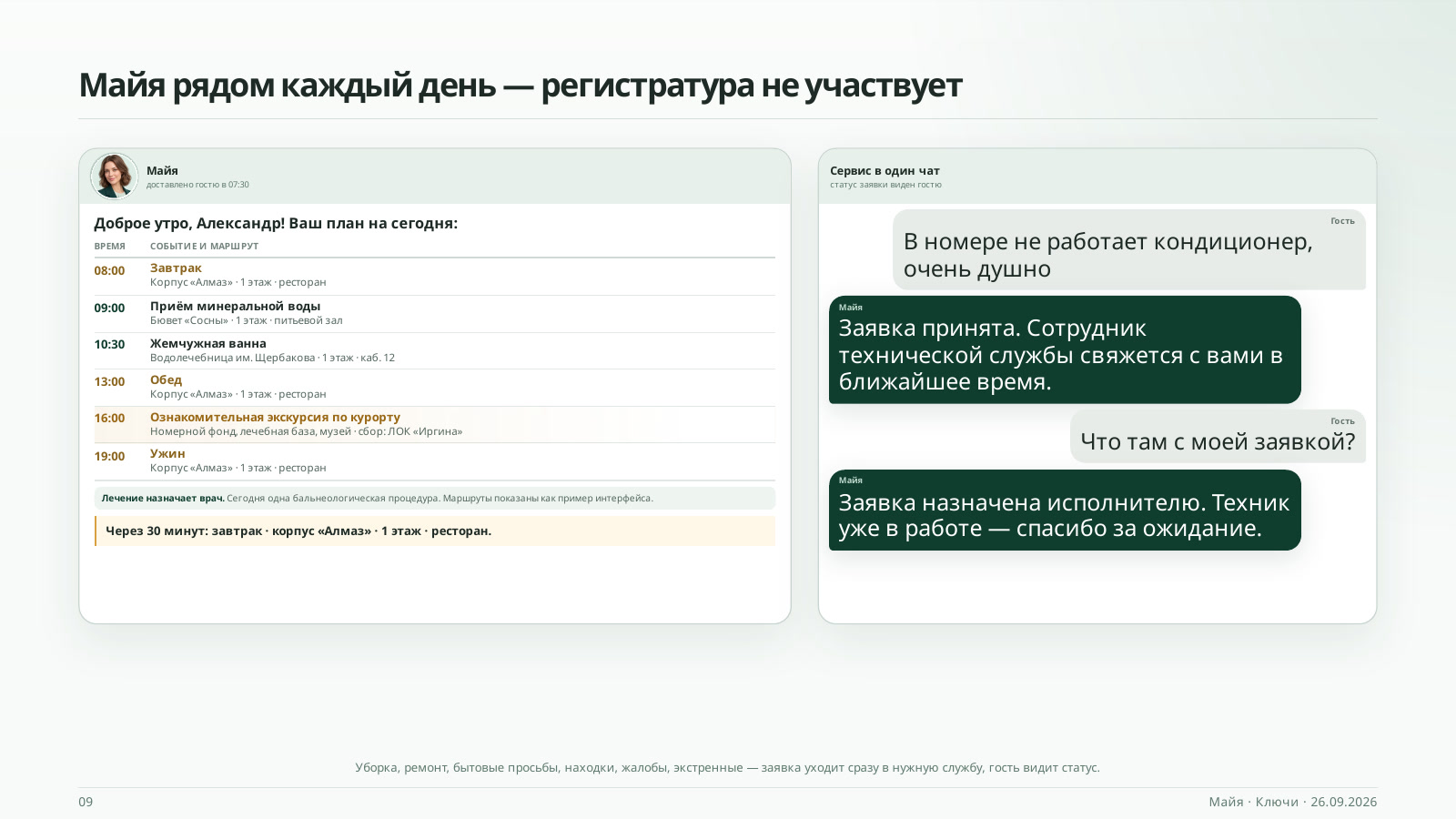Click 'статус заявки виден гостю' subtitle
Image resolution: width=1456 pixels, height=819 pixels.
tap(885, 185)
